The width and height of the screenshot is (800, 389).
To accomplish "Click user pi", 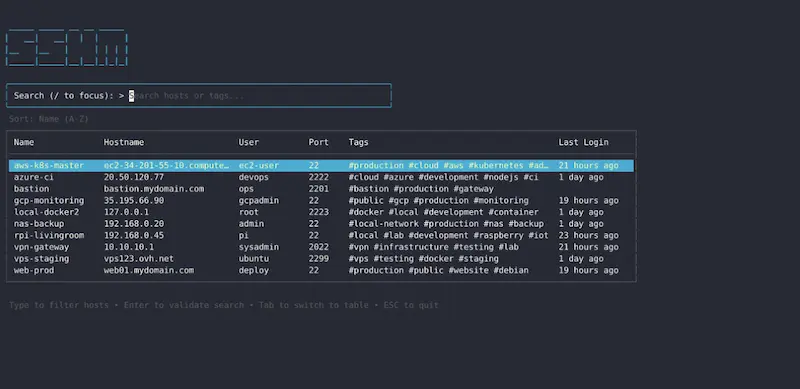I will 243,235.
